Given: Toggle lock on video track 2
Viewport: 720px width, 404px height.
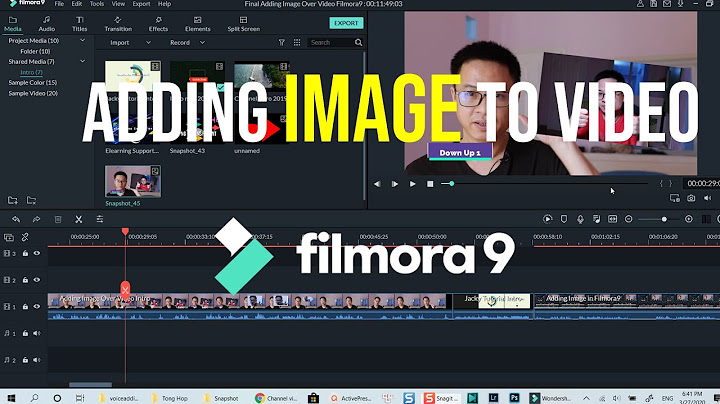Looking at the screenshot, I should 25,280.
